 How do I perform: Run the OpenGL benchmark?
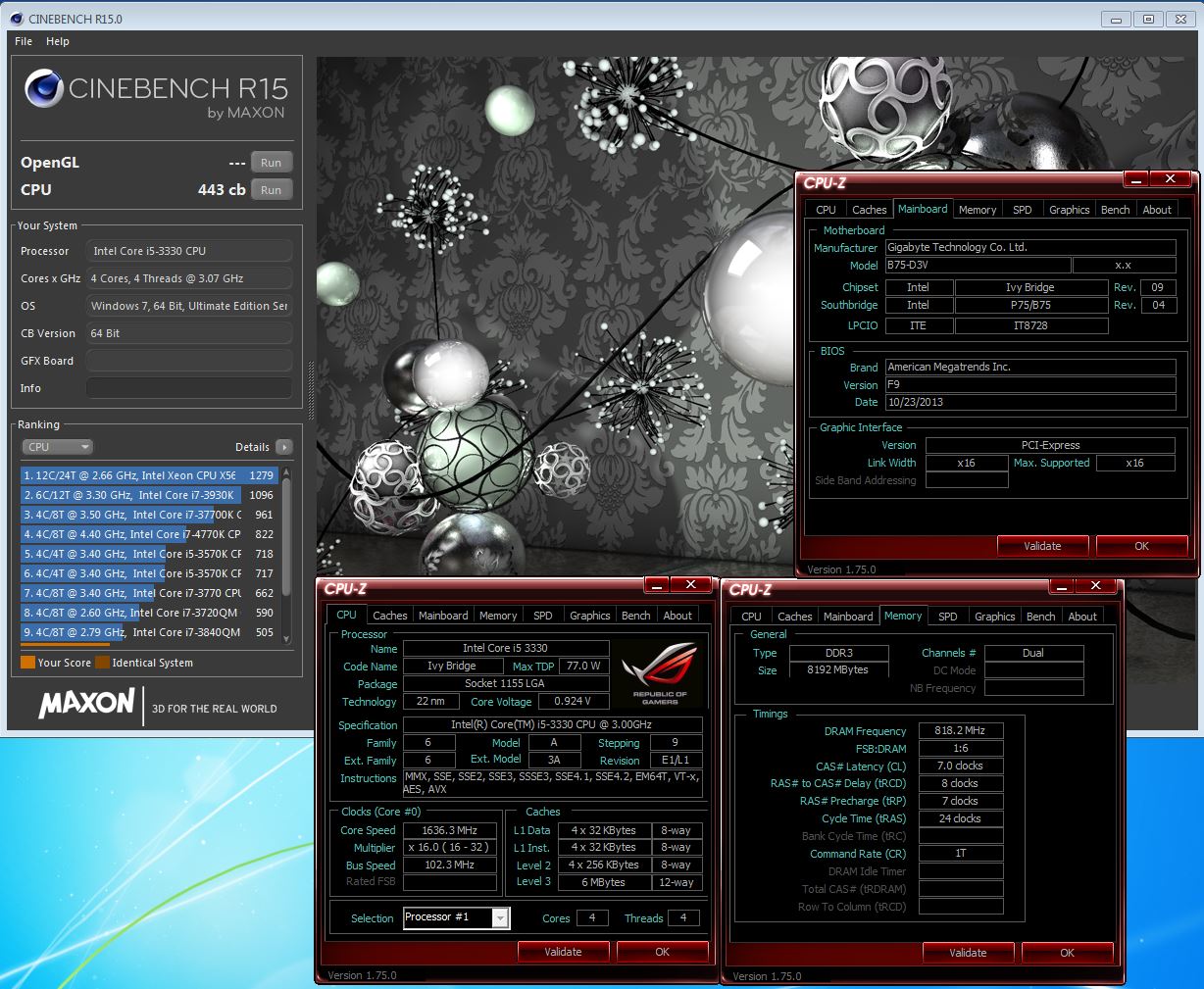click(272, 163)
